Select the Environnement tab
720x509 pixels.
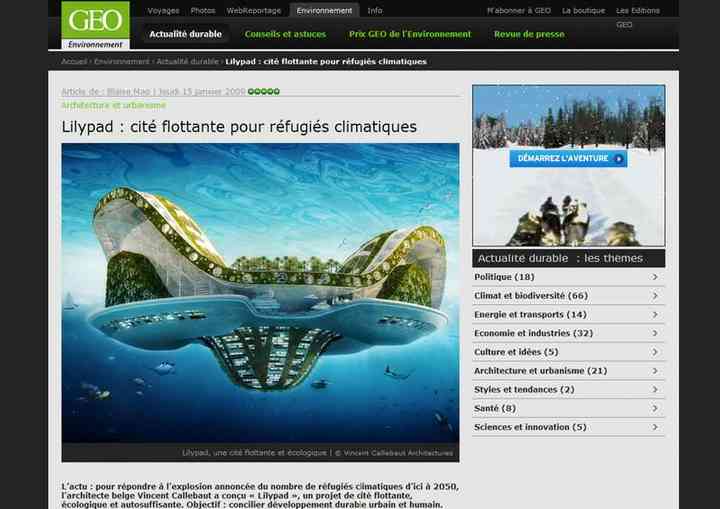(x=324, y=11)
